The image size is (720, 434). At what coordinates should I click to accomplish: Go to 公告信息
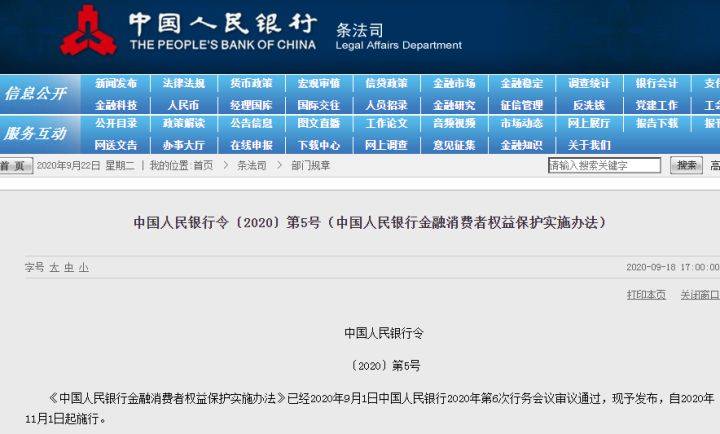[x=251, y=123]
